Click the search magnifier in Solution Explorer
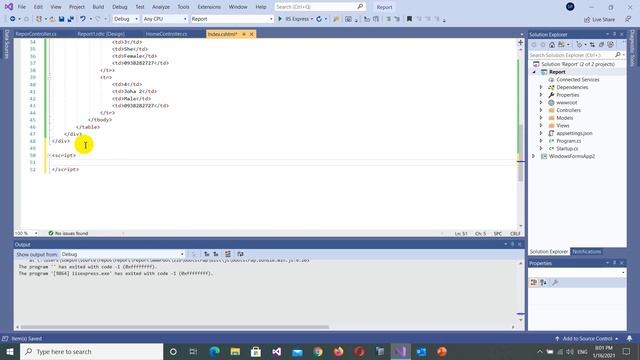This screenshot has height=360, width=640. pos(618,55)
